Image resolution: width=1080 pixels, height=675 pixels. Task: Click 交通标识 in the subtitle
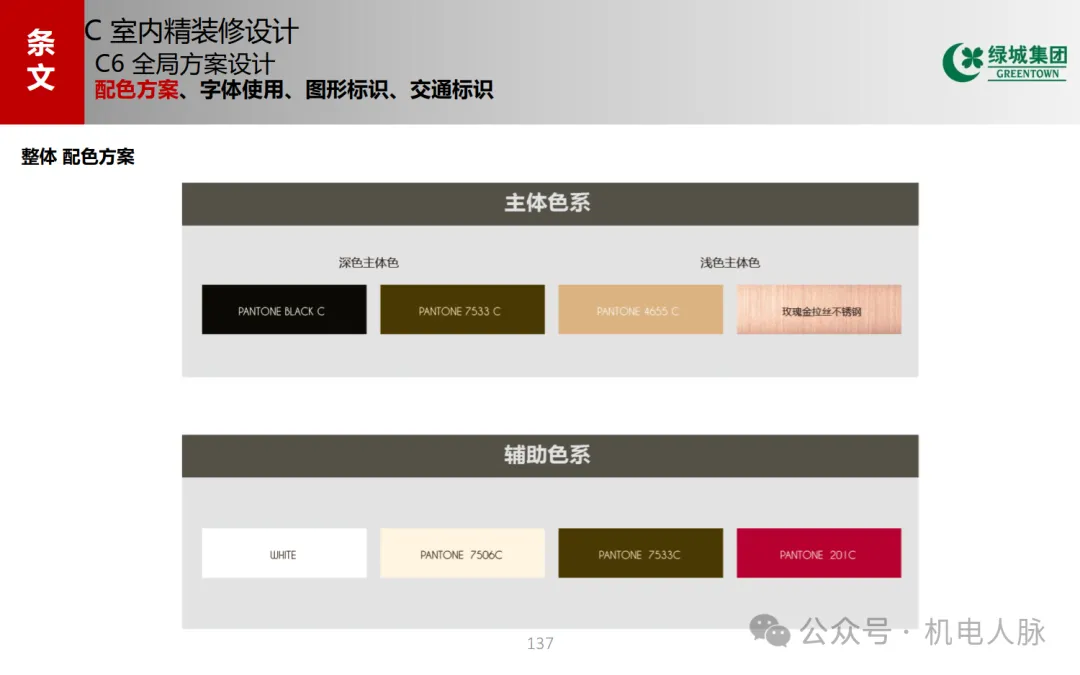point(451,90)
